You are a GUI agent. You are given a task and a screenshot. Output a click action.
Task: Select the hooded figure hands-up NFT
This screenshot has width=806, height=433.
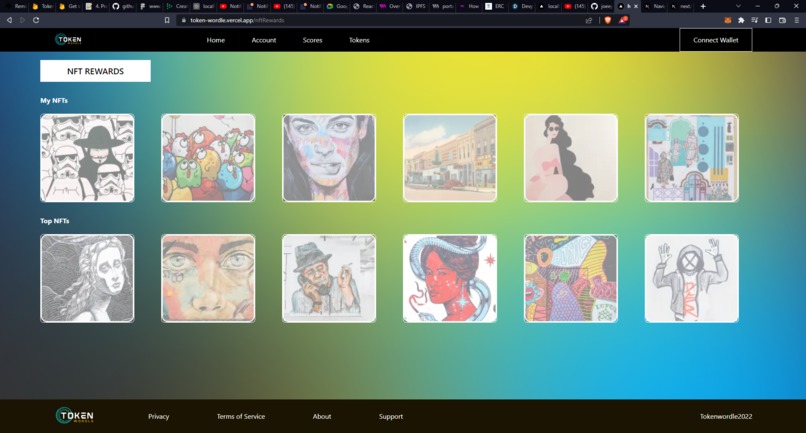coord(692,278)
